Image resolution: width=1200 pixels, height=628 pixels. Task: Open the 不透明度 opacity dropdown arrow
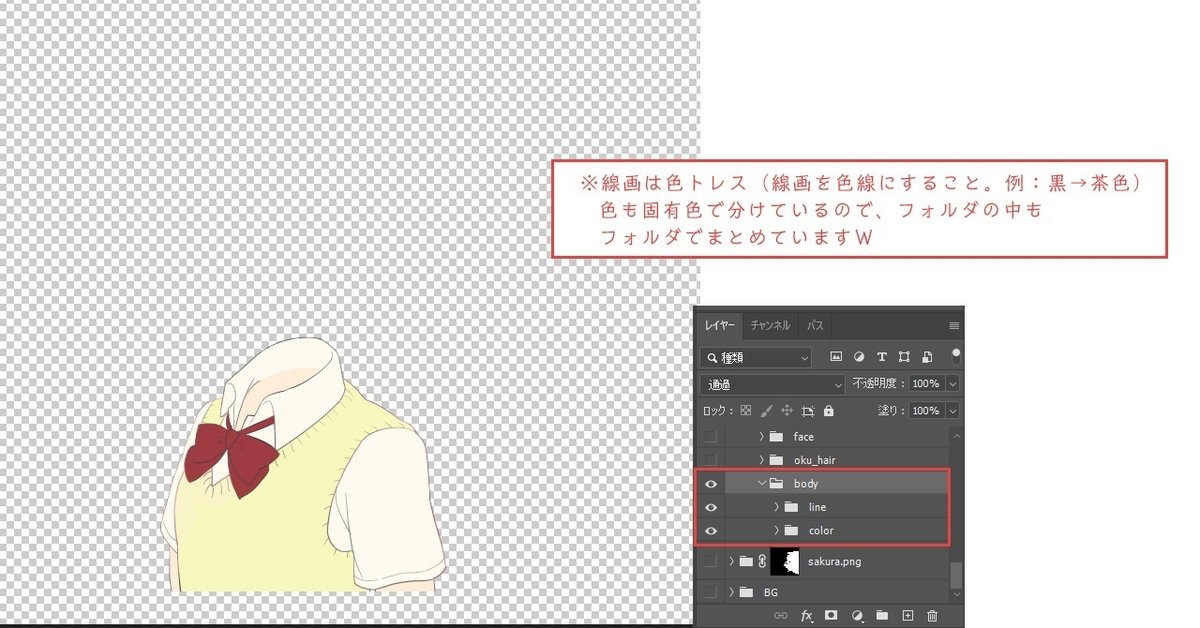tap(953, 384)
